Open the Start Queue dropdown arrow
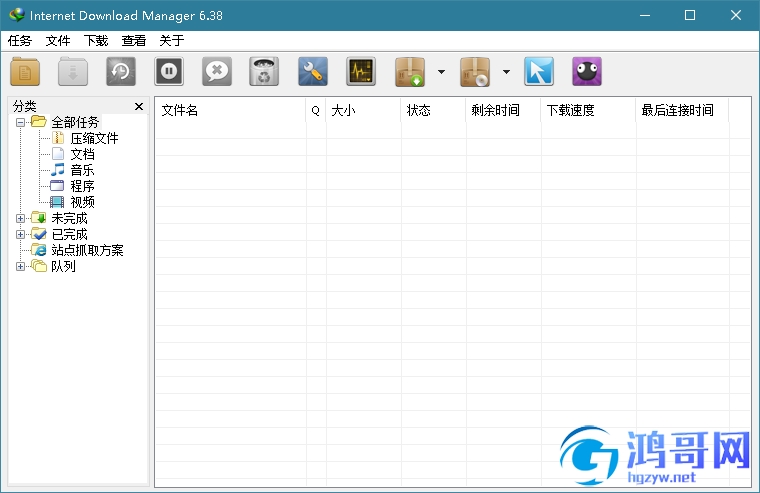 pos(441,72)
